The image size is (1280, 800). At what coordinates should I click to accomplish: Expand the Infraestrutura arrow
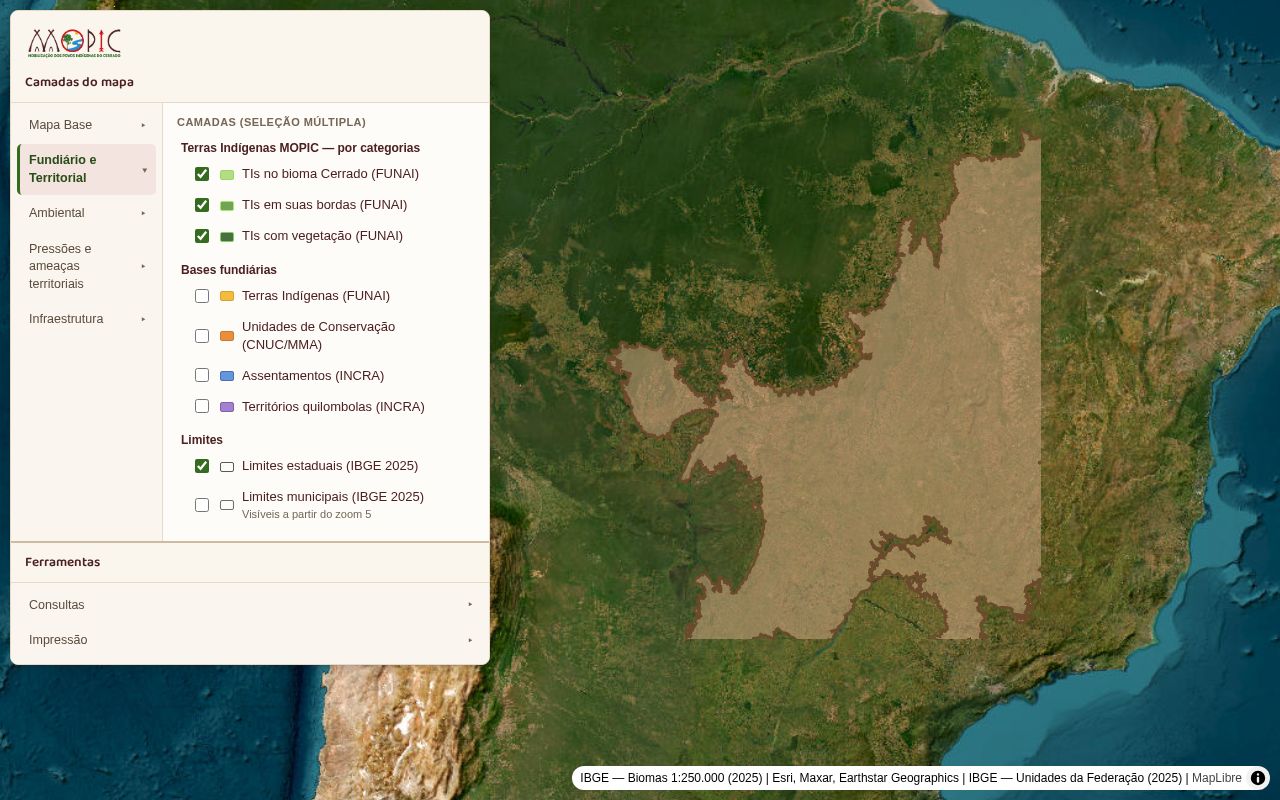coord(143,319)
